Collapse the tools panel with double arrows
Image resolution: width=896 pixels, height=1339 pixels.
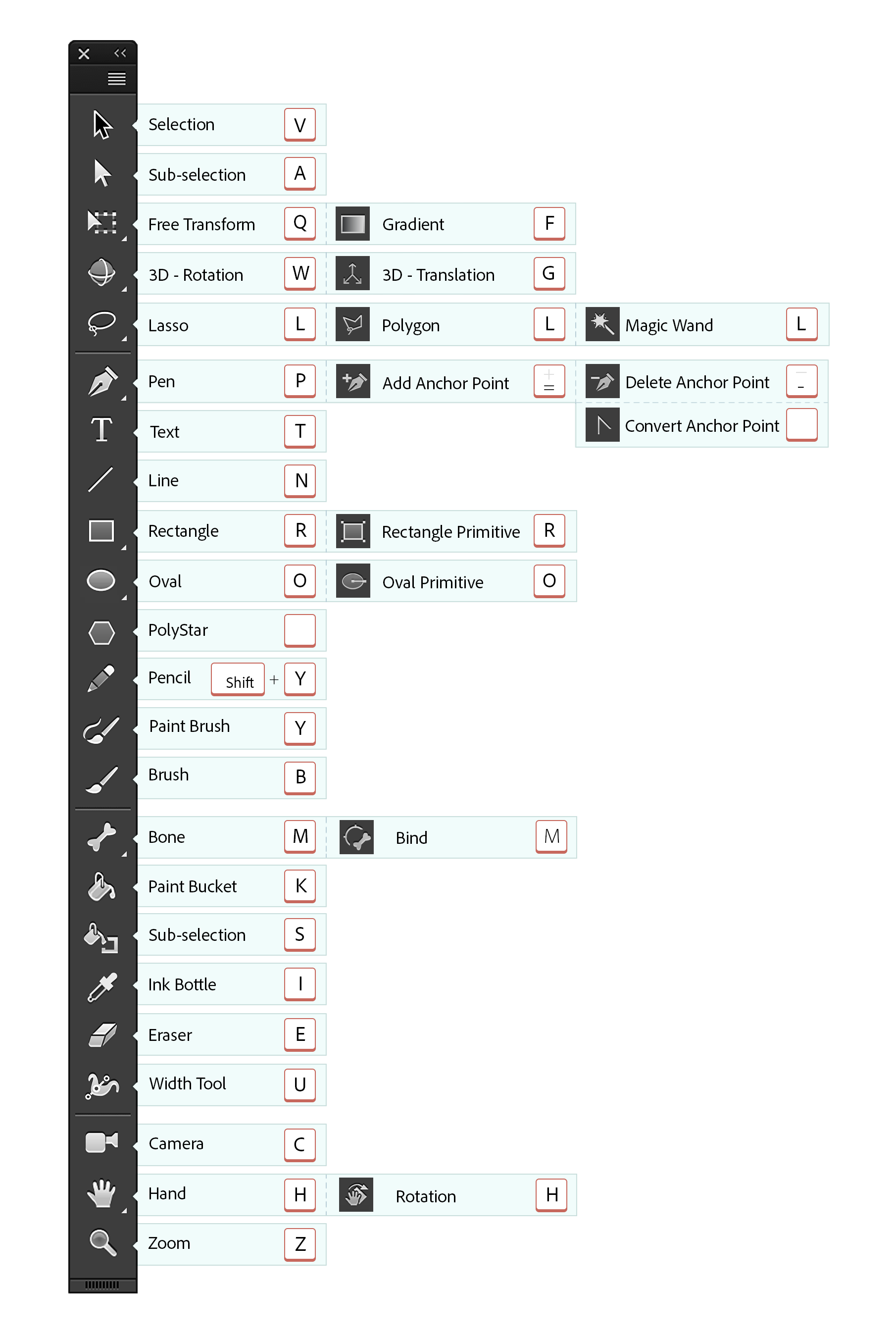coord(120,53)
